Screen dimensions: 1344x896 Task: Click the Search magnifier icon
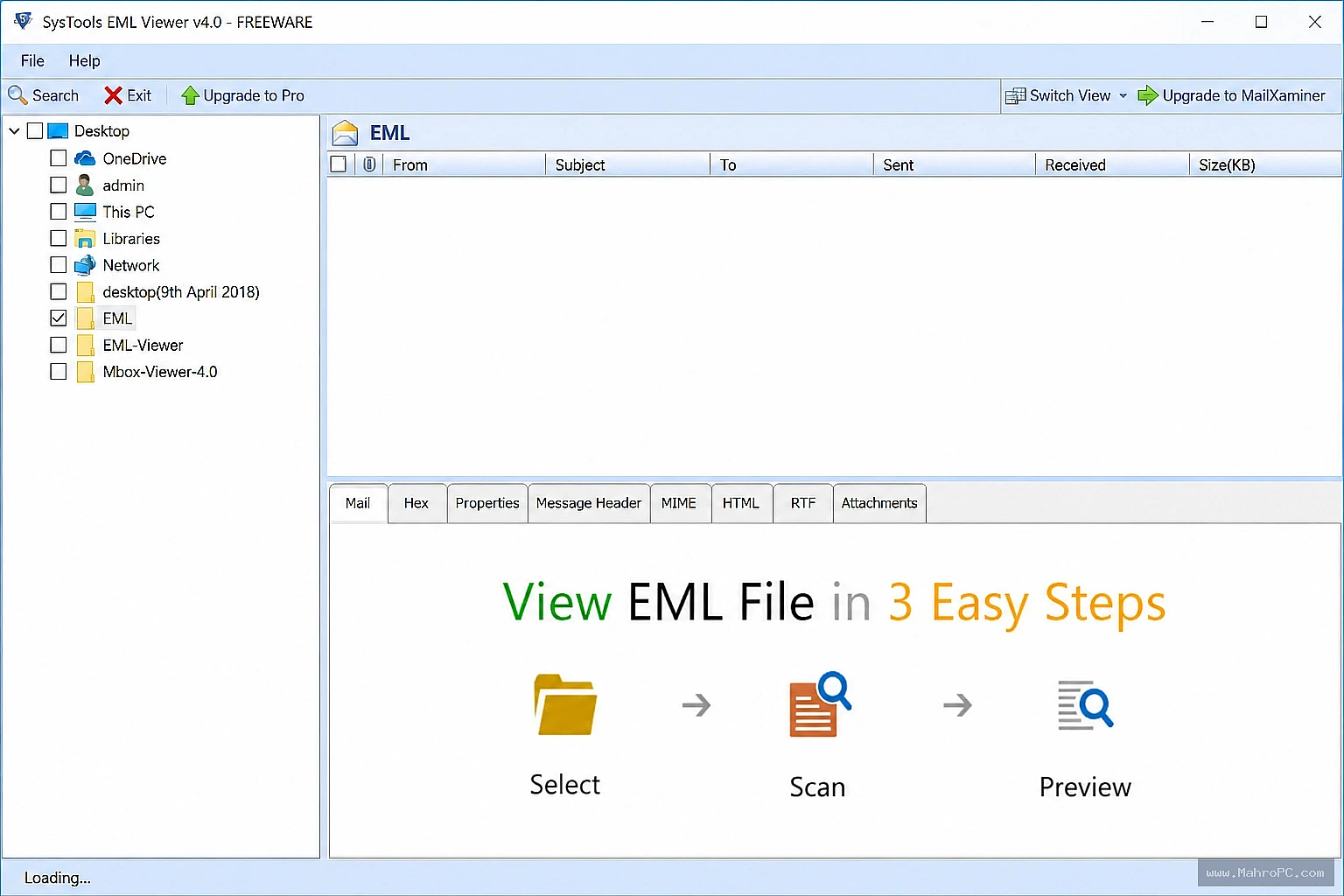(x=17, y=94)
